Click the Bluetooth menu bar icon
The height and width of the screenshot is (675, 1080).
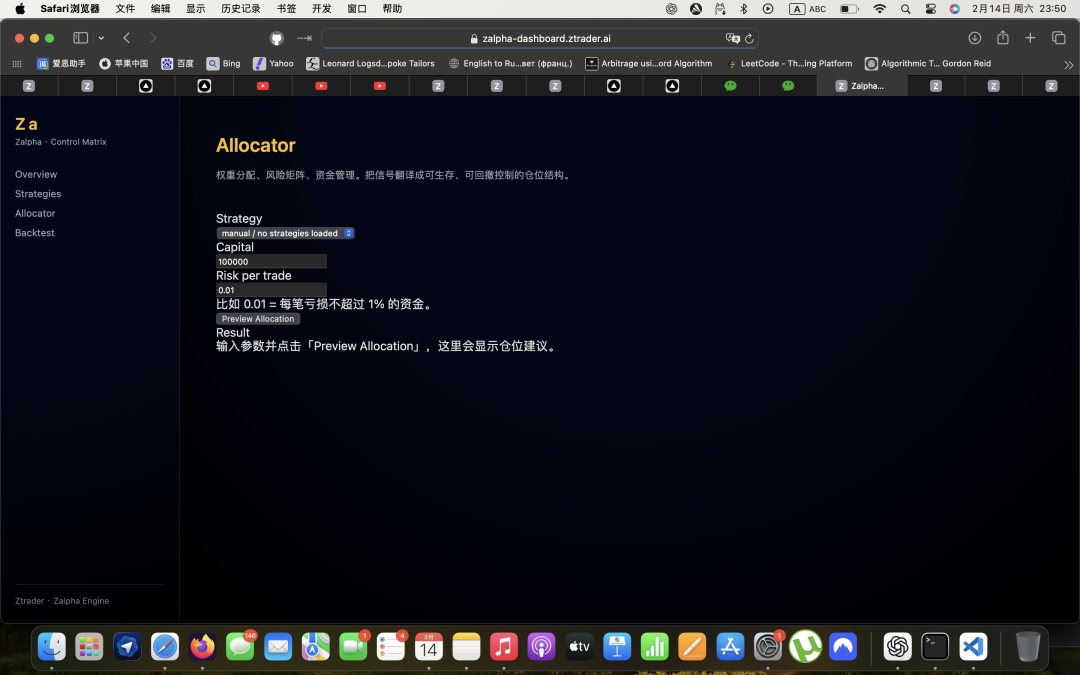coord(743,9)
